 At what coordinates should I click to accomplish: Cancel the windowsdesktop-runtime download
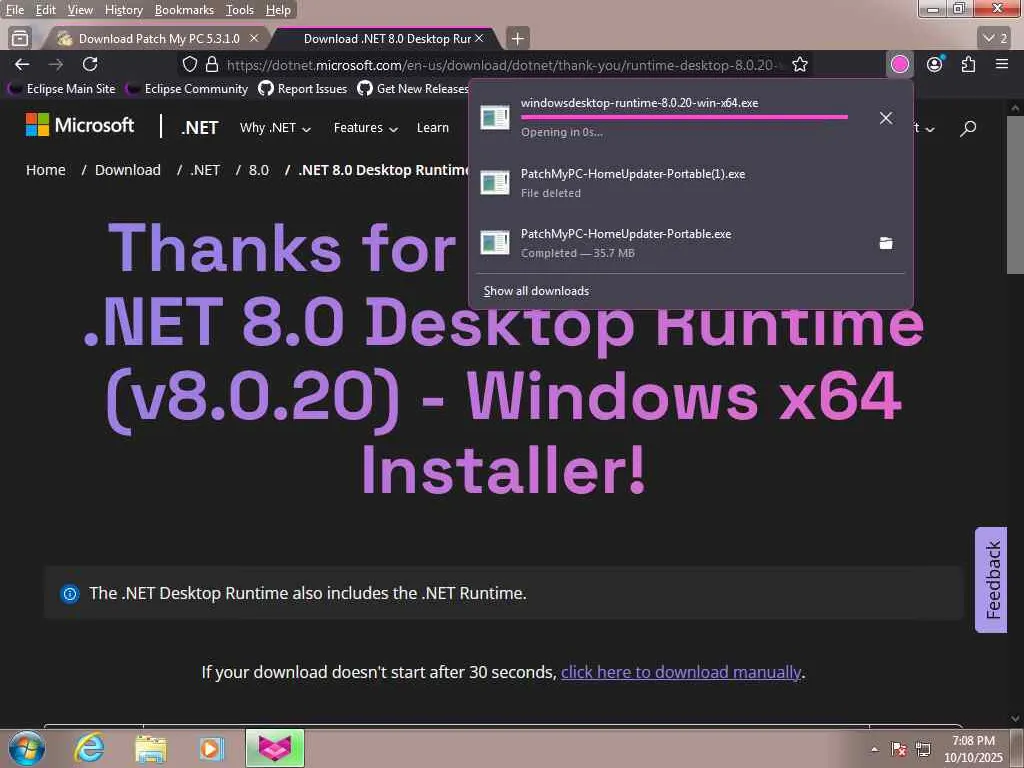pos(886,118)
